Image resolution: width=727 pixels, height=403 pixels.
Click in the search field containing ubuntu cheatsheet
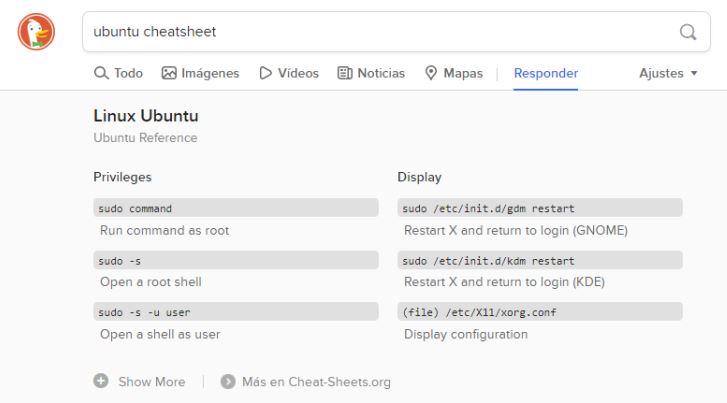(x=380, y=32)
